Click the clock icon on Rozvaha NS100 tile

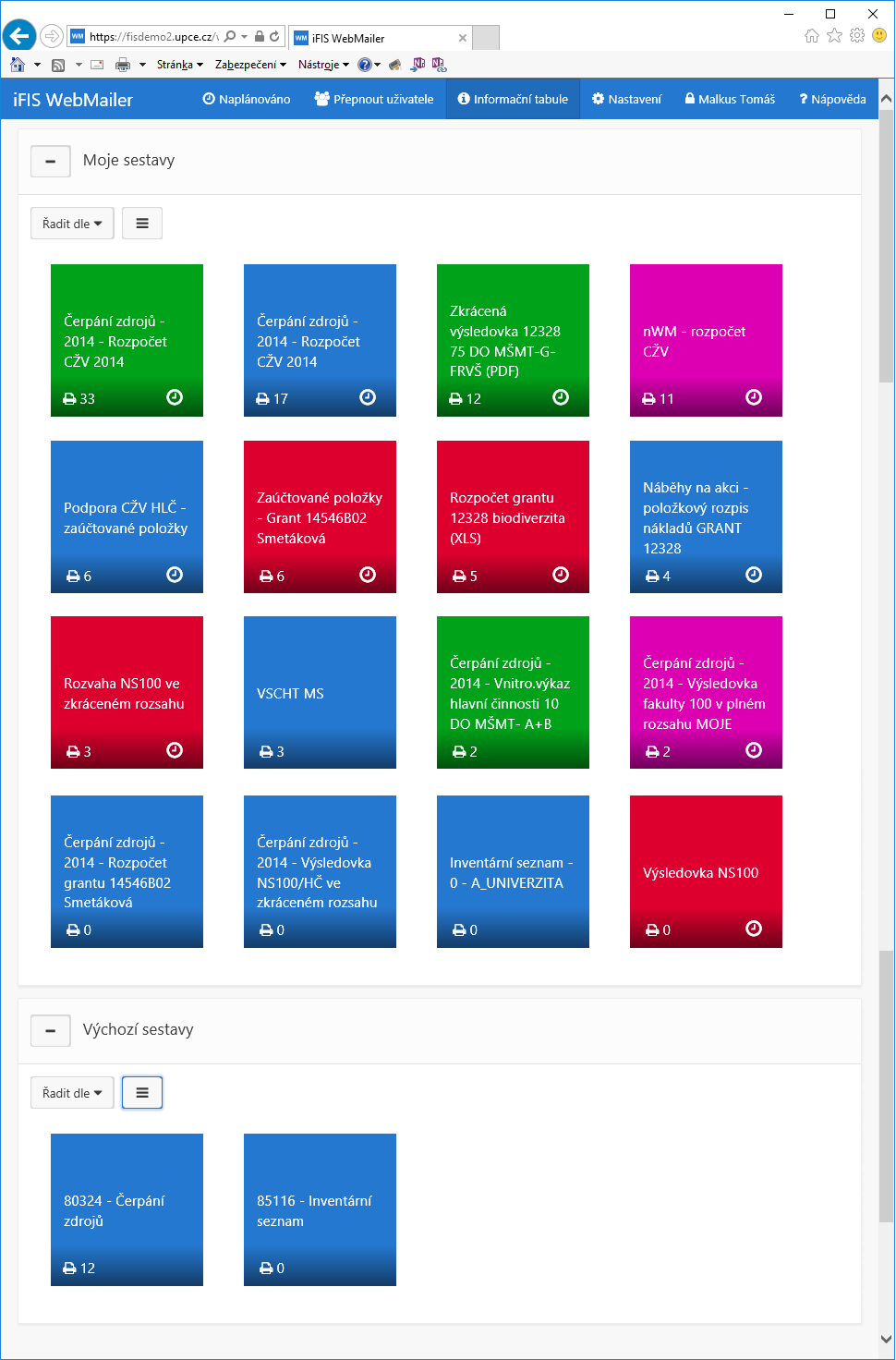(175, 750)
